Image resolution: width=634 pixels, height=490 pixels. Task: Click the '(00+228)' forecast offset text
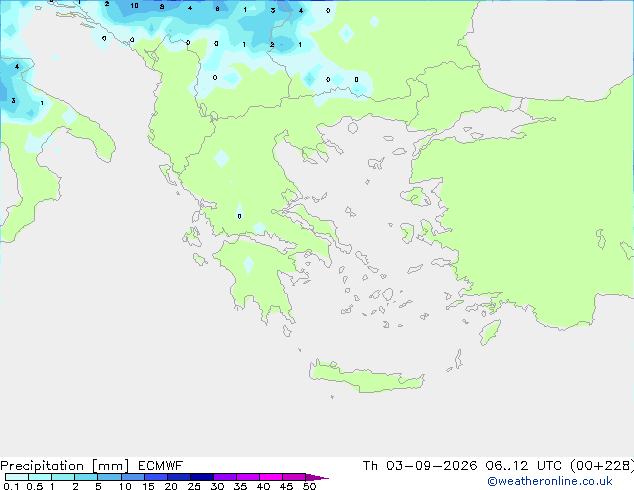[x=602, y=466]
